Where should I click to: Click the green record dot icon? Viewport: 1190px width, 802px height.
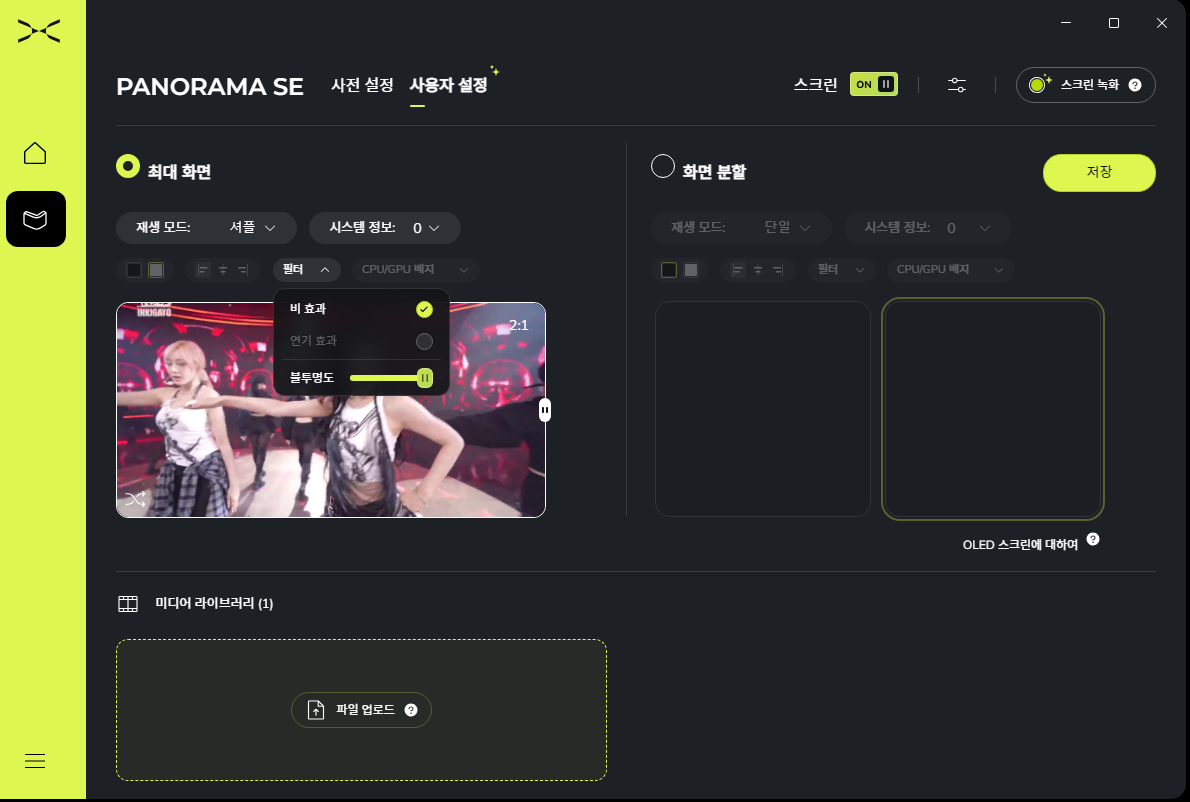point(1037,85)
